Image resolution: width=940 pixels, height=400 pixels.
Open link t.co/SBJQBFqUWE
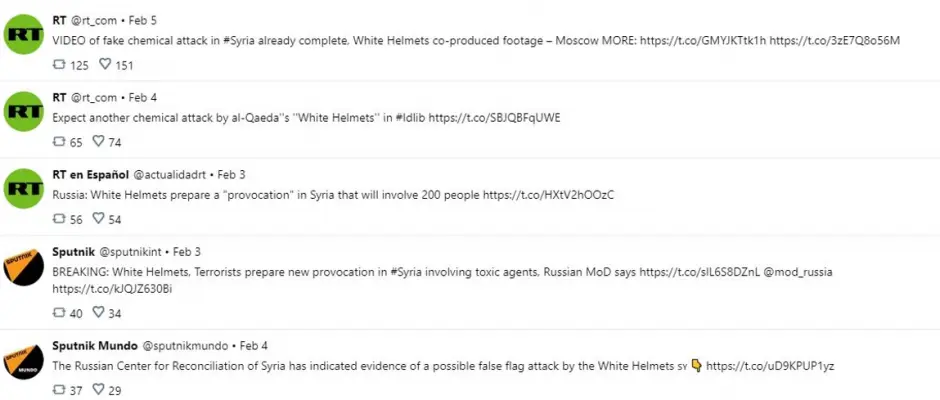tap(494, 118)
